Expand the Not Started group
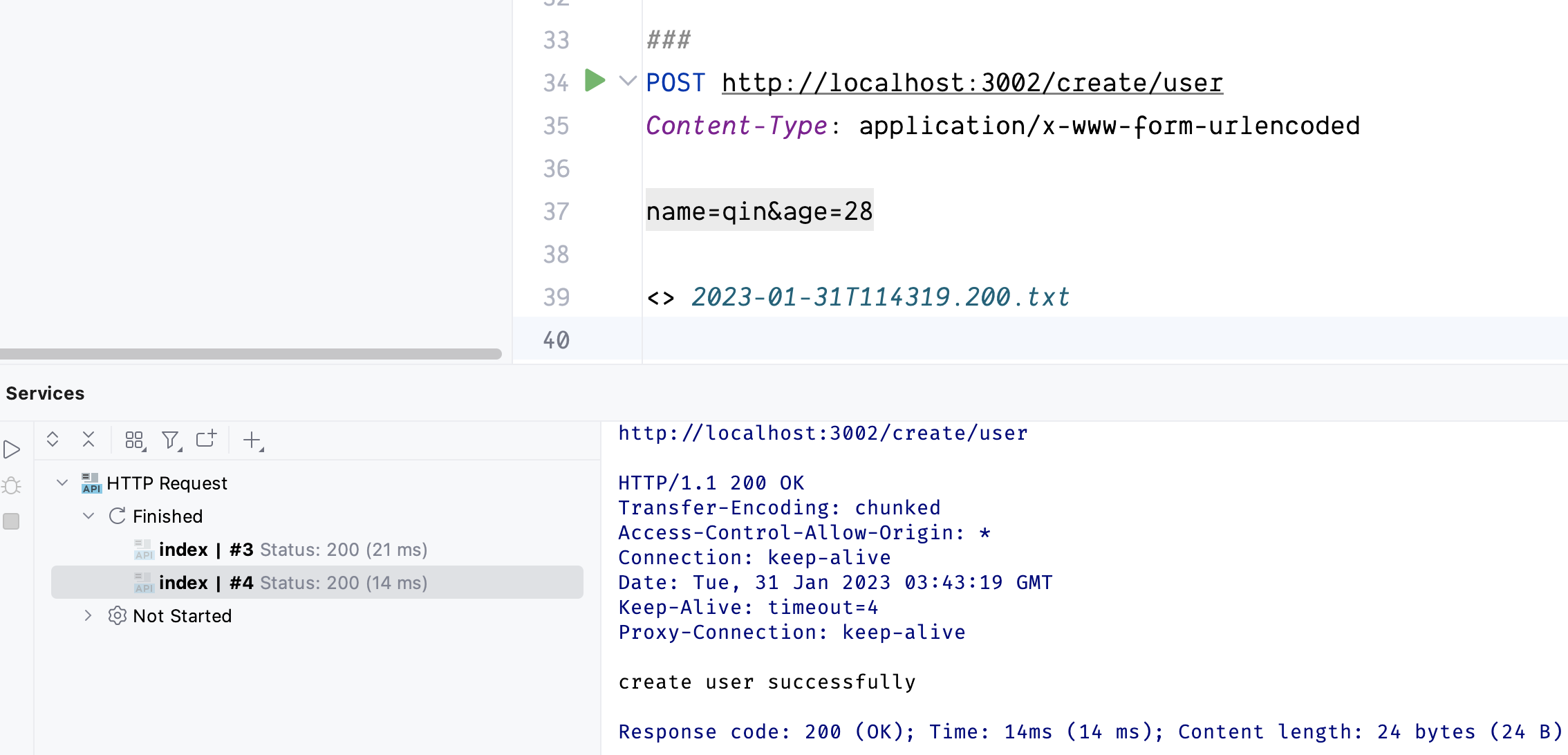 [x=88, y=615]
